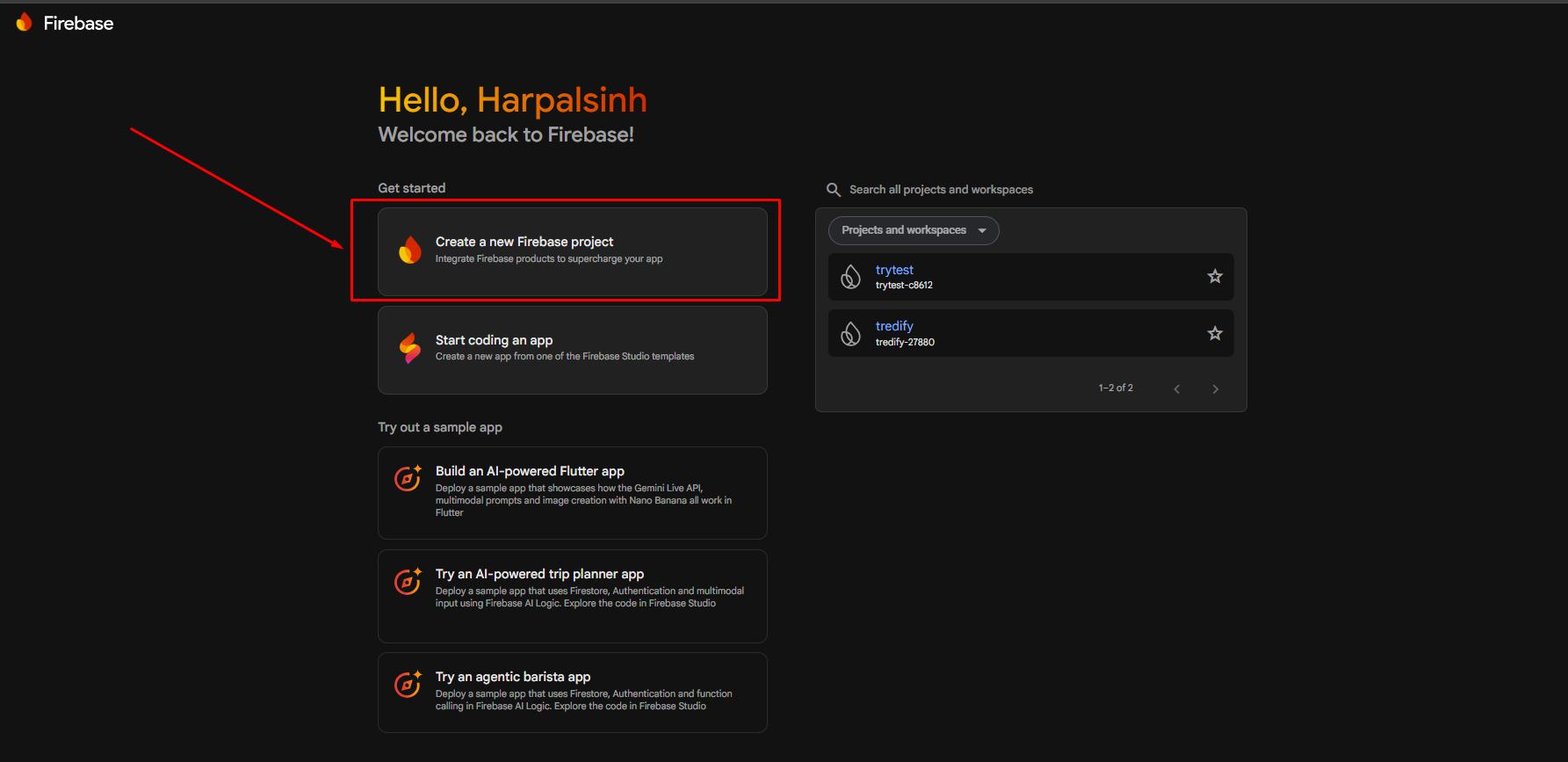Star the tredify project

1215,334
